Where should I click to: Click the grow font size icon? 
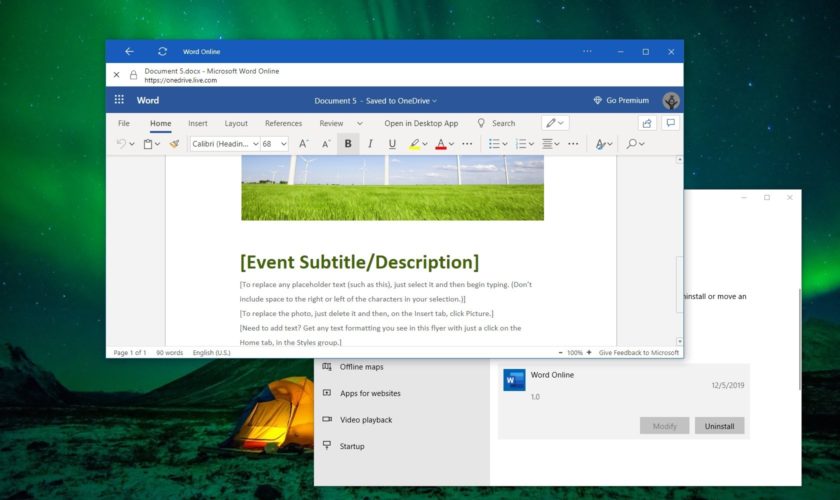pos(303,144)
